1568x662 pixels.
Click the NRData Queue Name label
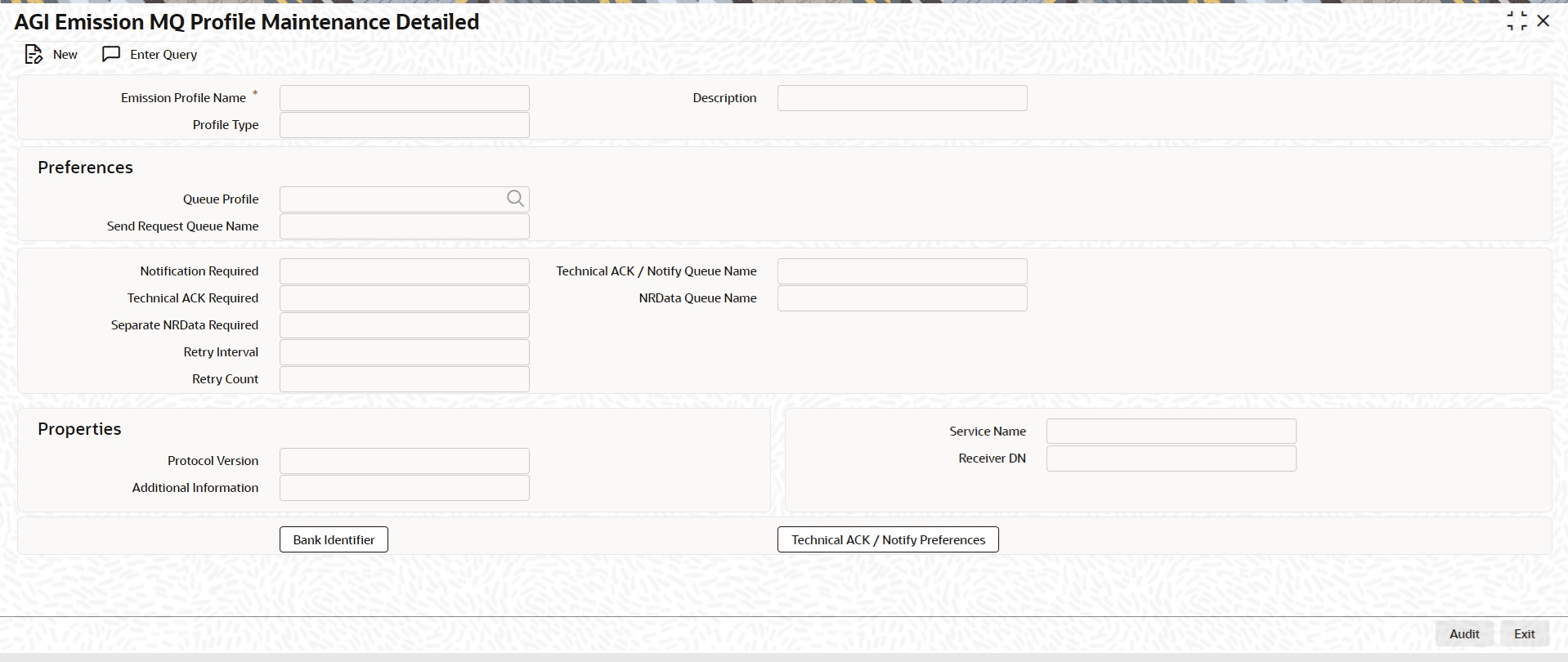(x=697, y=298)
